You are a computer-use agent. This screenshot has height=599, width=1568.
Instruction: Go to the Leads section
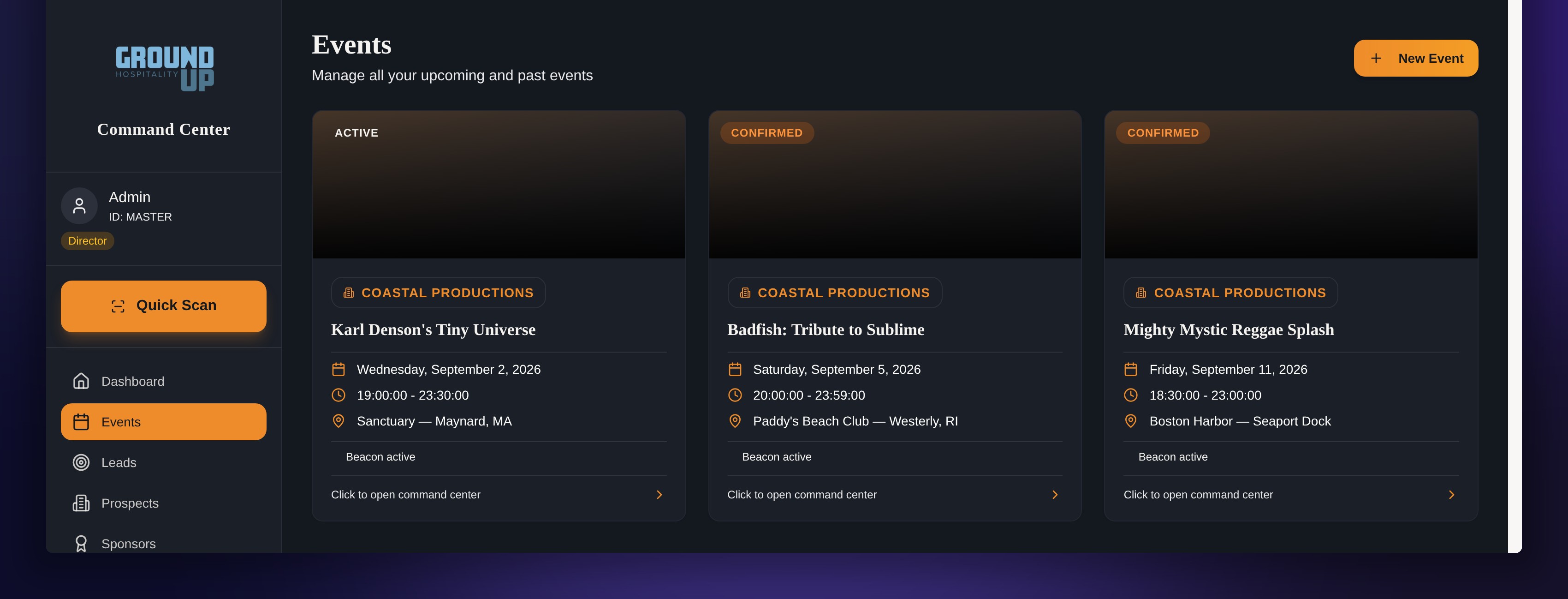pos(164,462)
